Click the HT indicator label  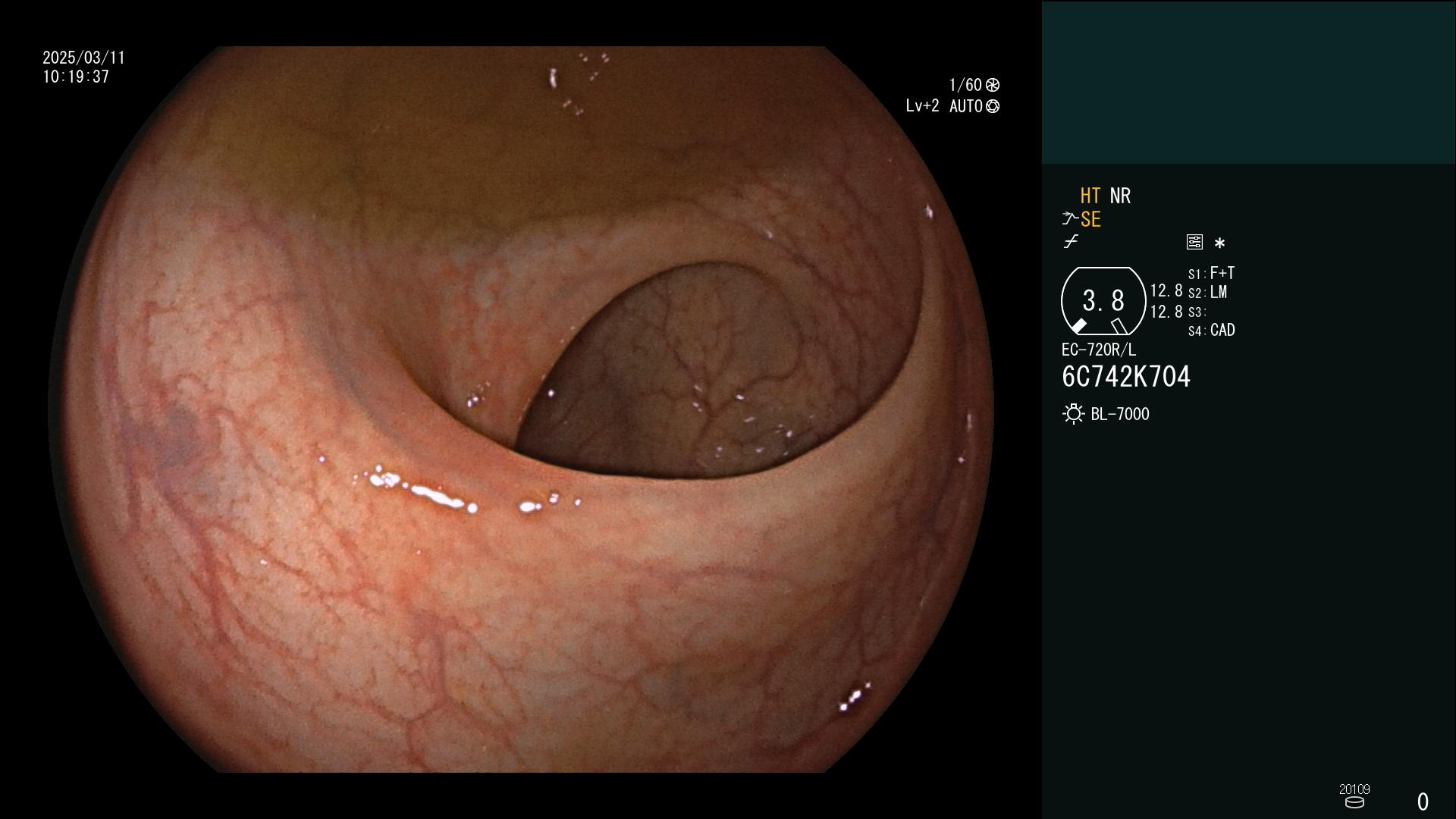coord(1090,196)
